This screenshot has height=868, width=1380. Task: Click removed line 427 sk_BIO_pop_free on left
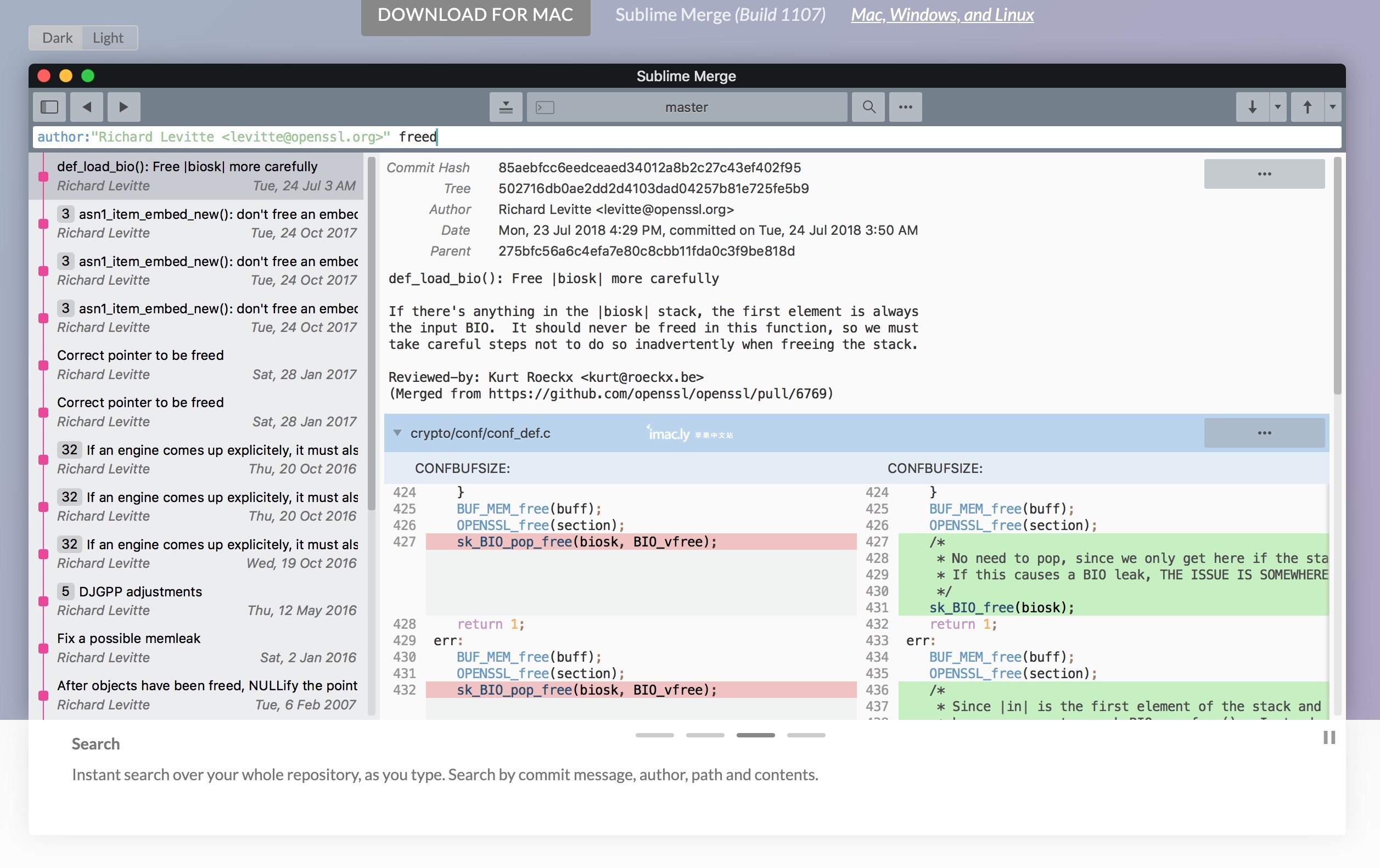(x=641, y=542)
